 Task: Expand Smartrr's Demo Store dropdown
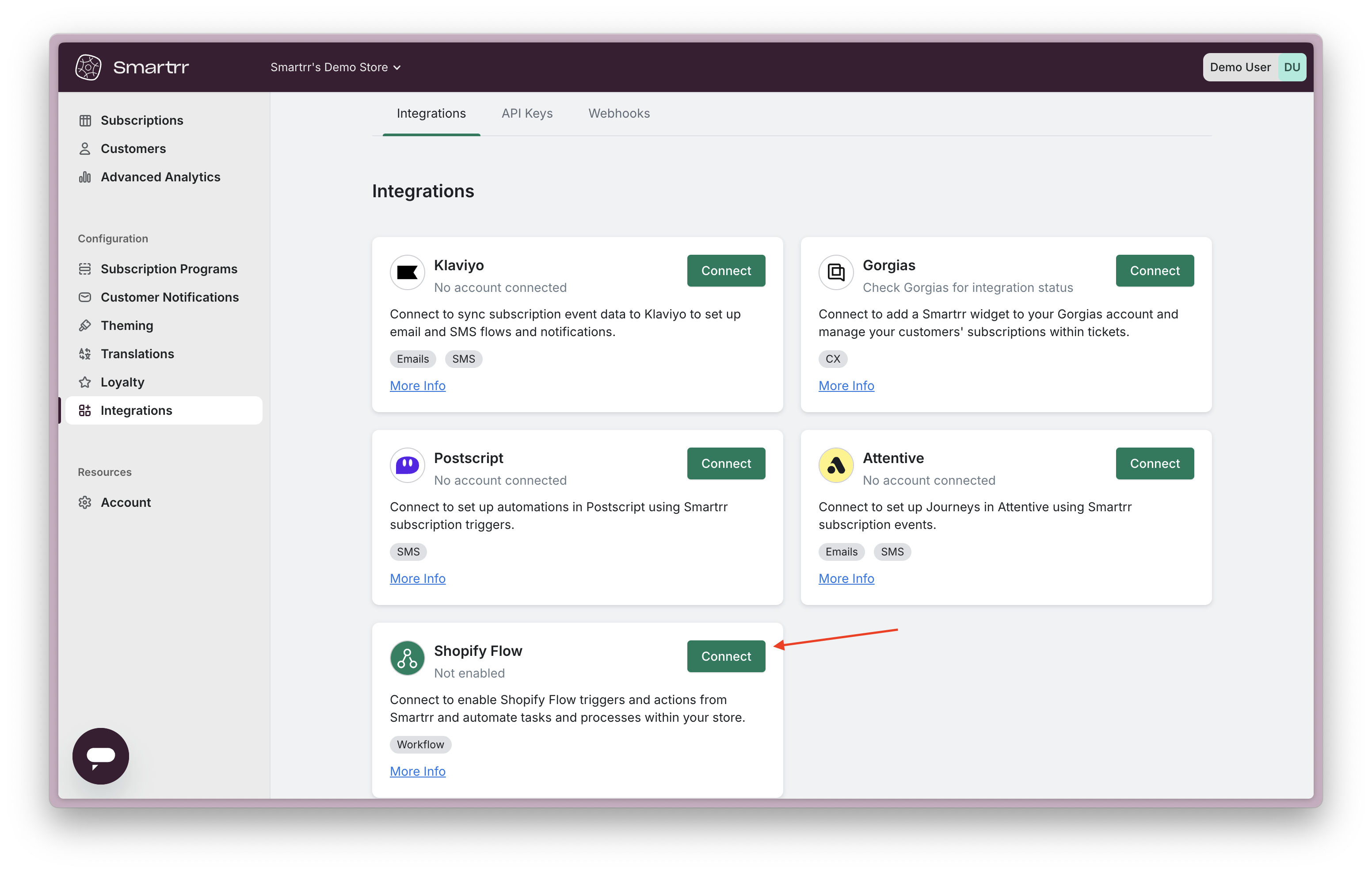click(x=335, y=67)
